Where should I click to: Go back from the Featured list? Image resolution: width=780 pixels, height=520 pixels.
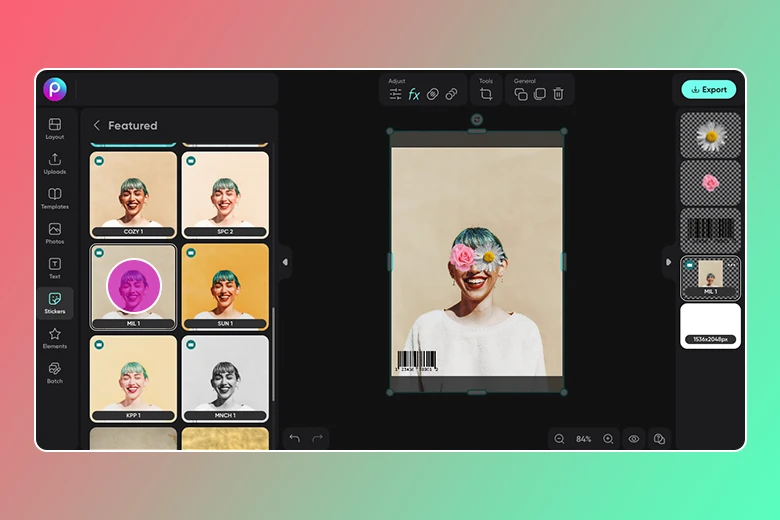[x=97, y=126]
